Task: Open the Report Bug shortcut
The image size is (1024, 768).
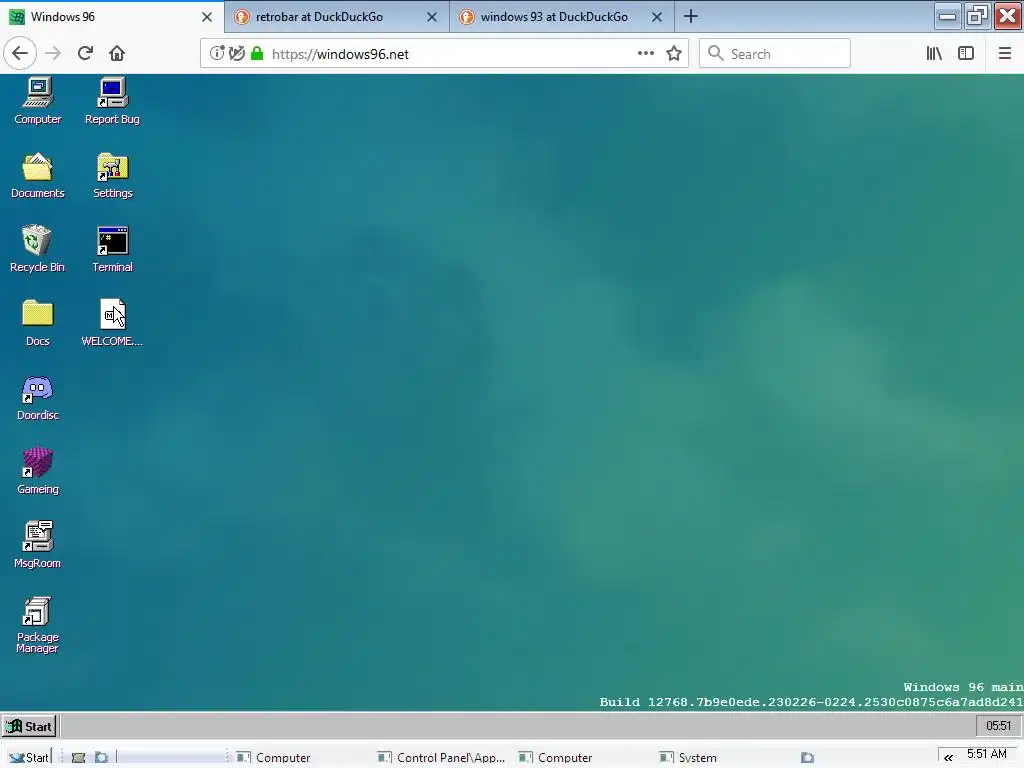Action: coord(112,100)
